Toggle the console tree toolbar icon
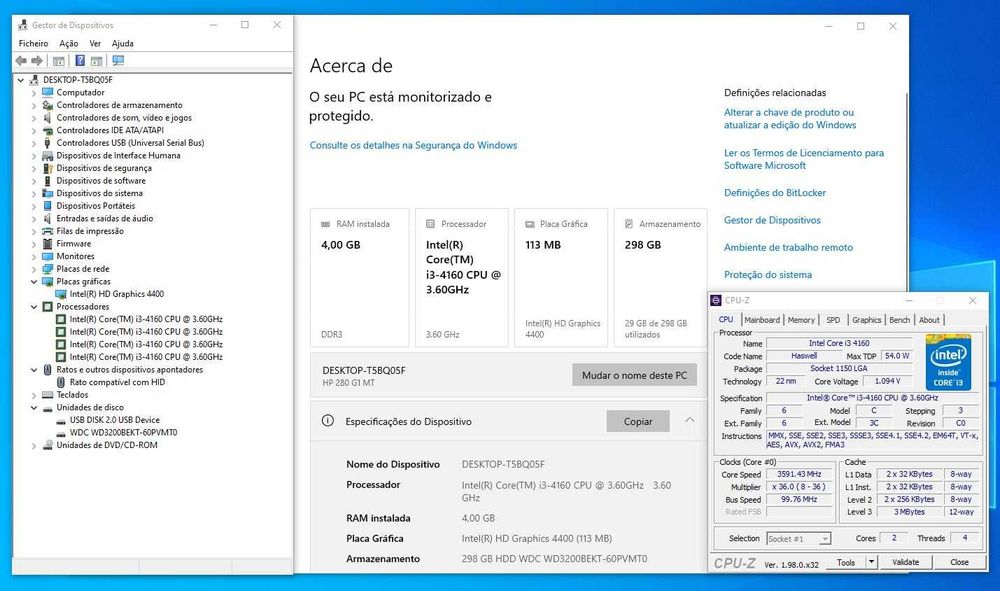 pos(59,61)
